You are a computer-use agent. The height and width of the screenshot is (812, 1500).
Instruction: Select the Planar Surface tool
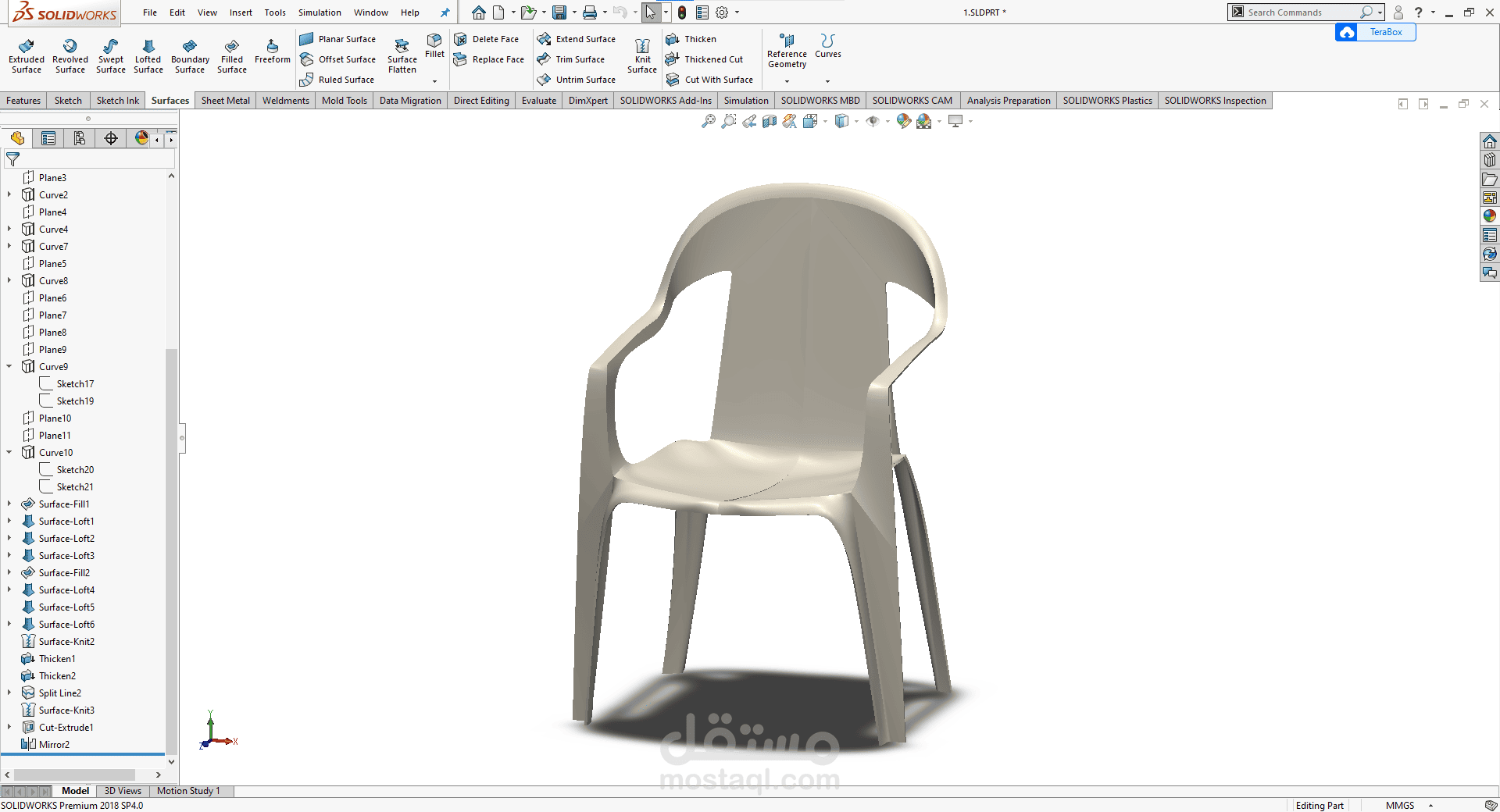(x=337, y=39)
